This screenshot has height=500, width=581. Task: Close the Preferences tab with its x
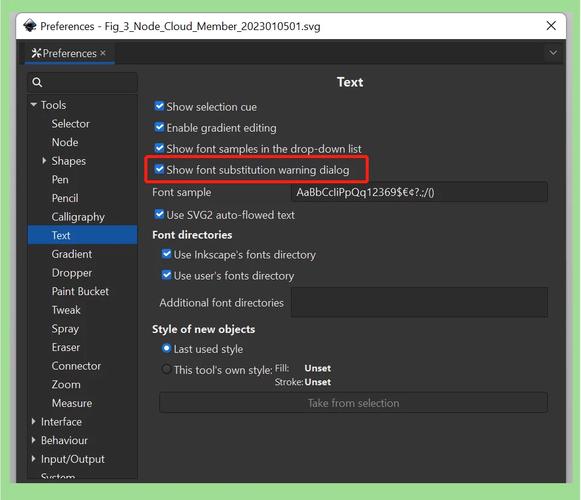coord(103,53)
